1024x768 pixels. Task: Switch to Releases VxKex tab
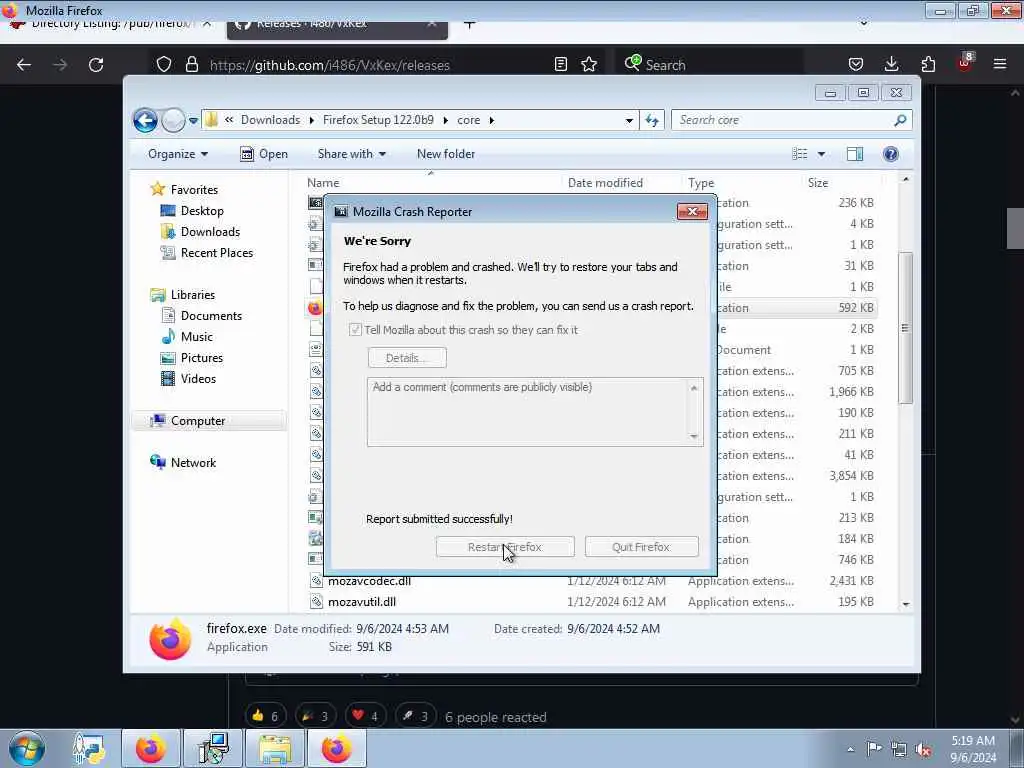point(337,26)
